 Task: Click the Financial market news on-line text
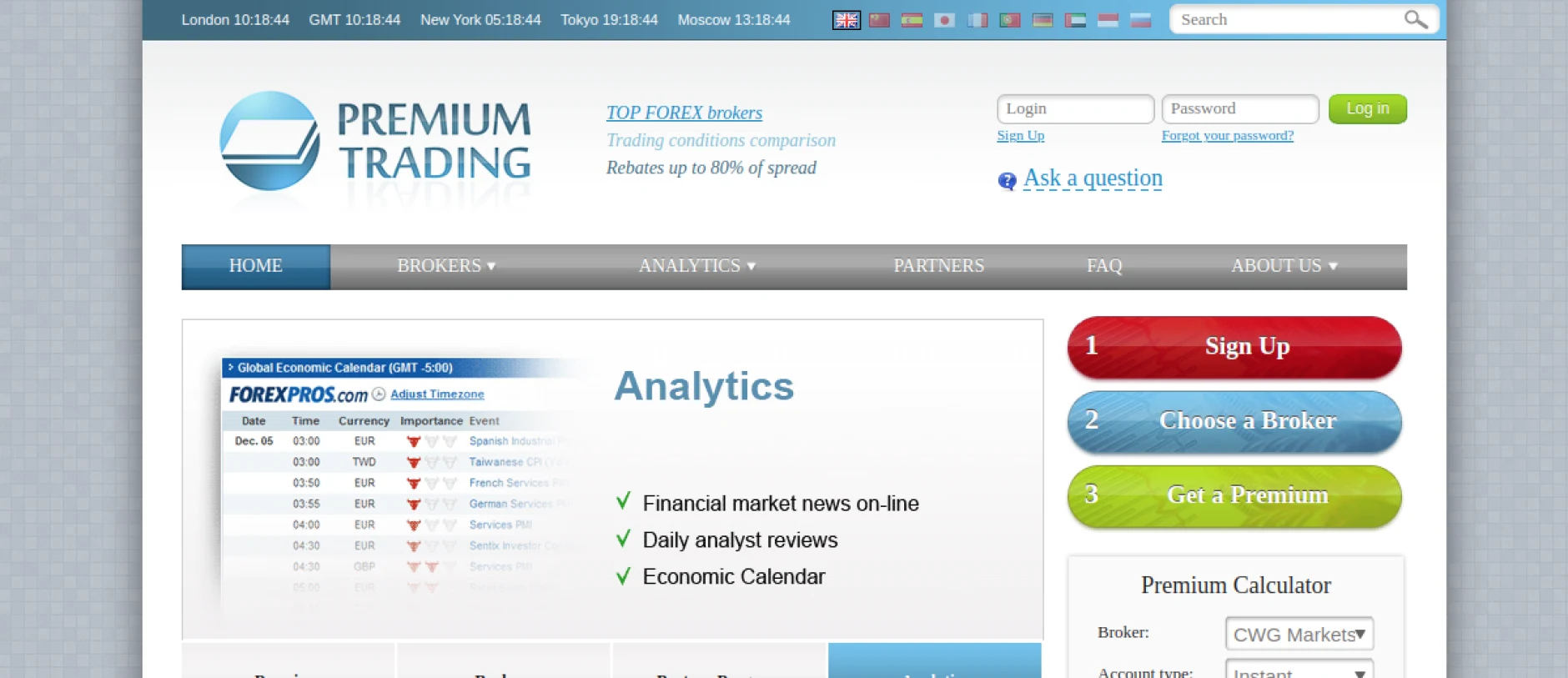[781, 504]
